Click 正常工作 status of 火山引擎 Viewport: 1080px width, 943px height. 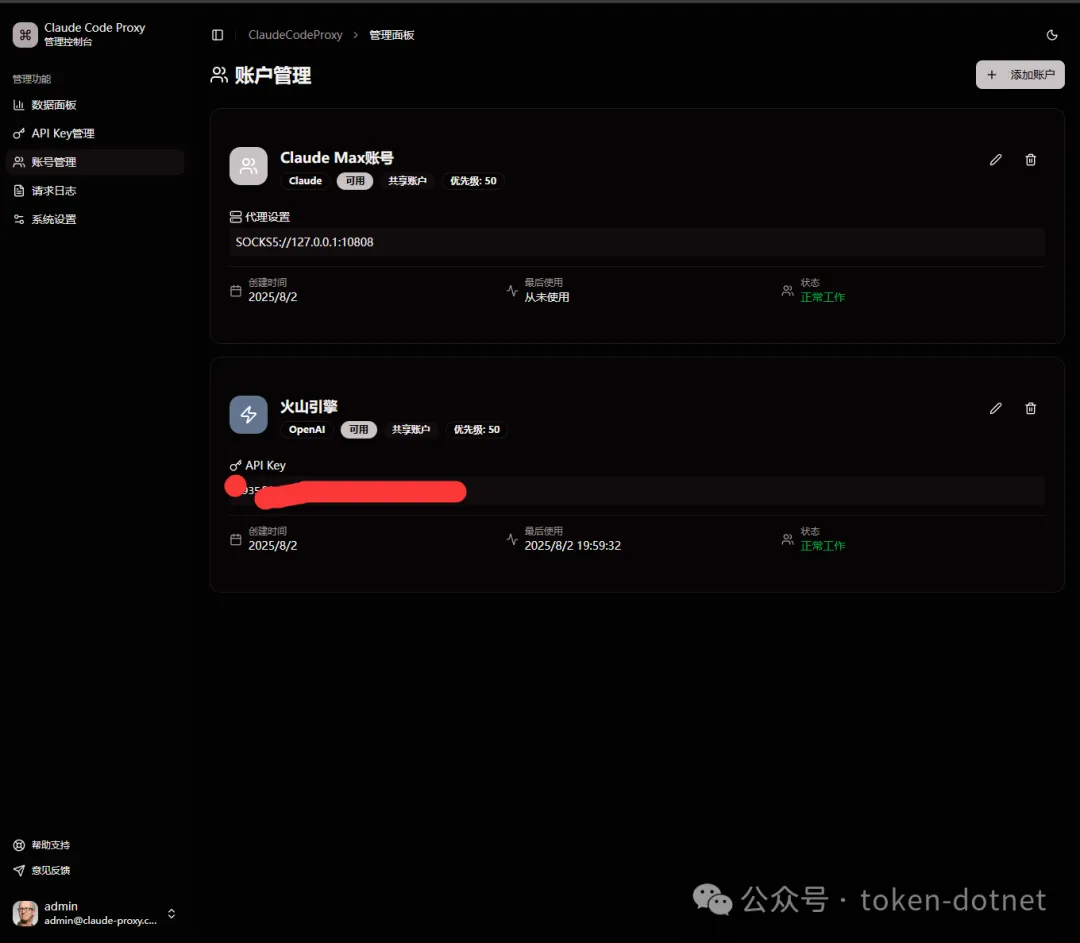(822, 546)
